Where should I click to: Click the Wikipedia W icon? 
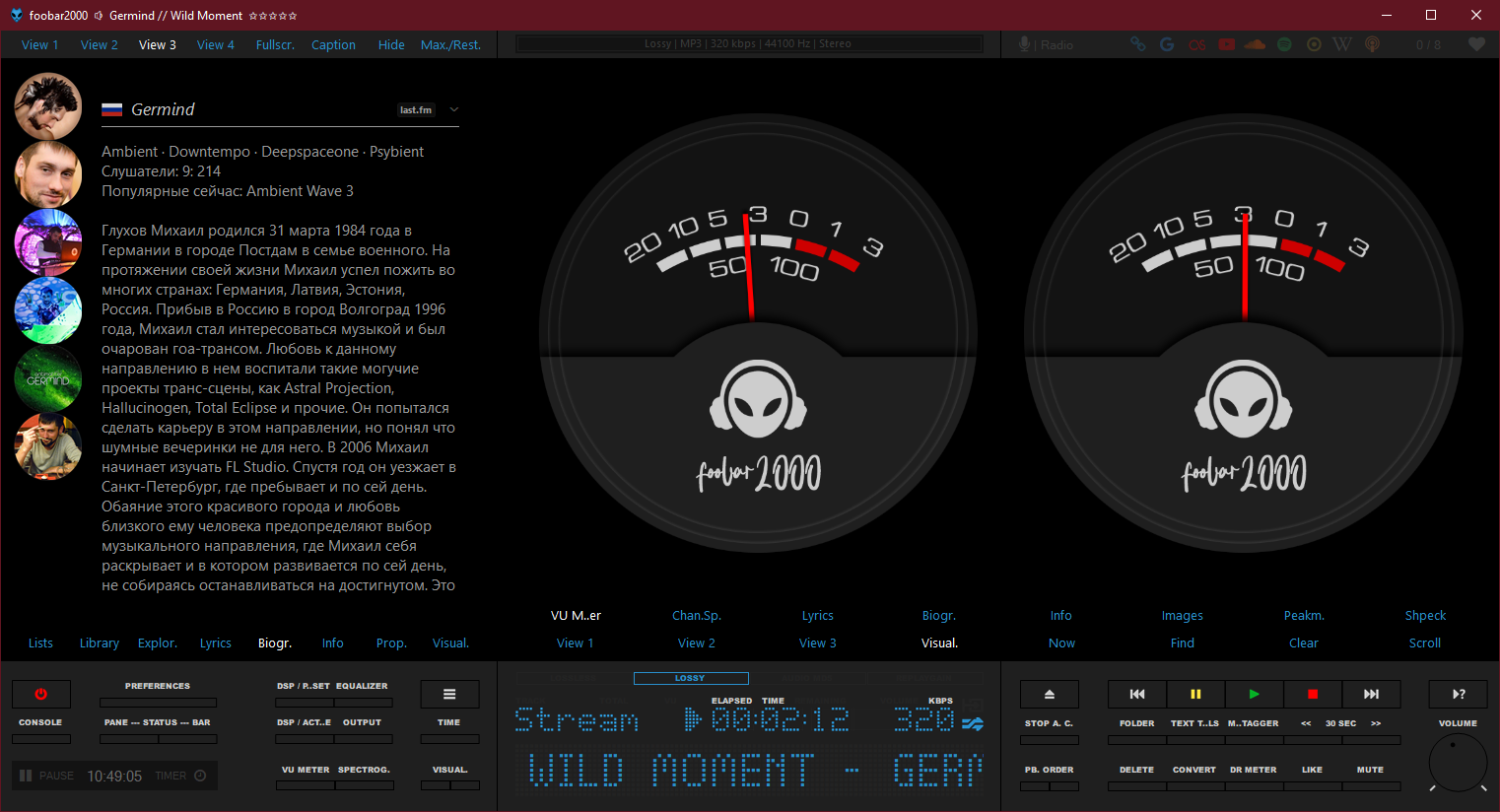(1341, 44)
